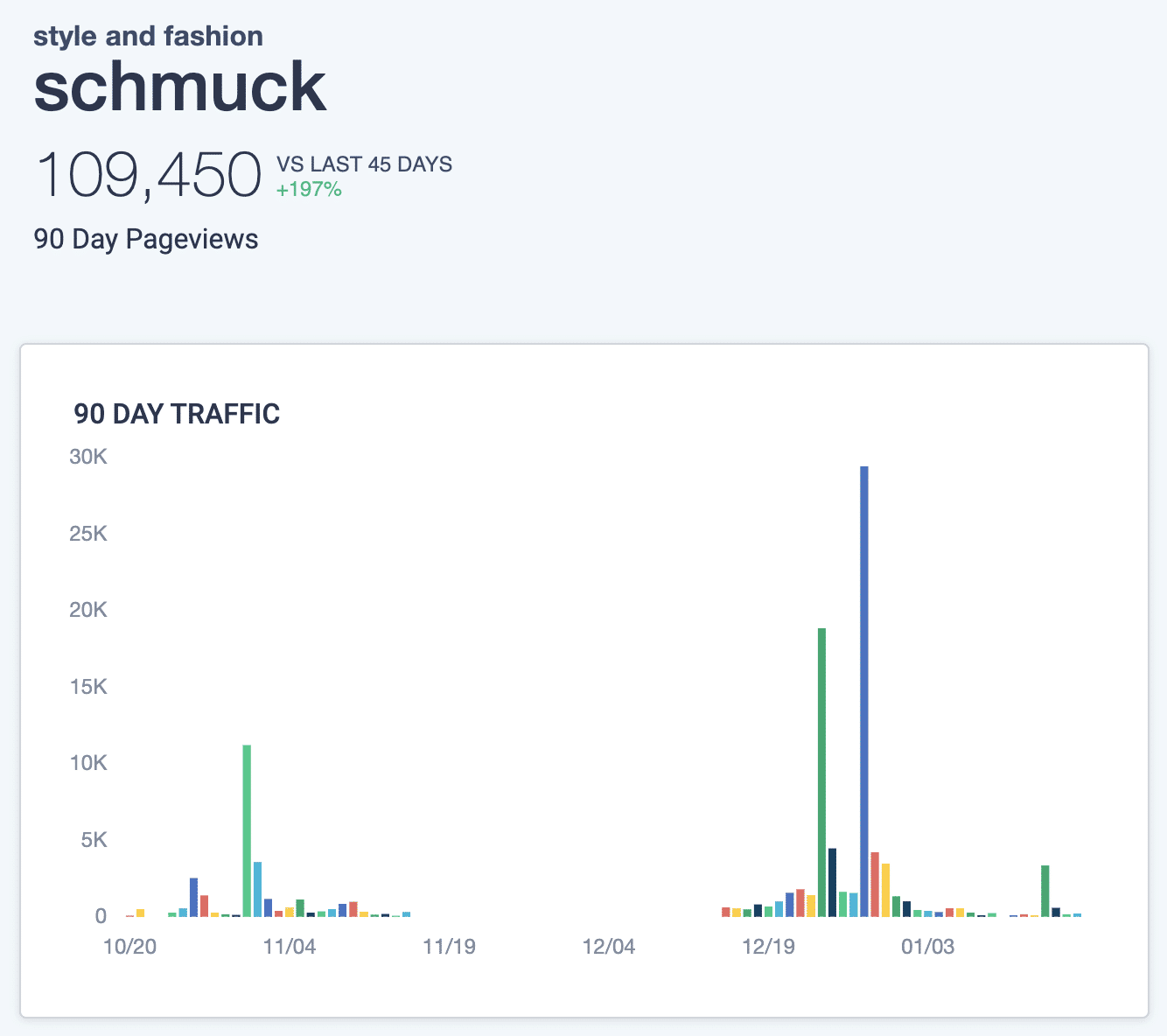Click the 15K y-axis label
The width and height of the screenshot is (1167, 1036).
pos(88,687)
